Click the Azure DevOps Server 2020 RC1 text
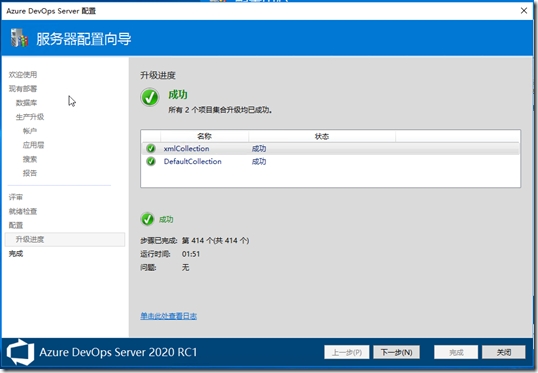 118,352
